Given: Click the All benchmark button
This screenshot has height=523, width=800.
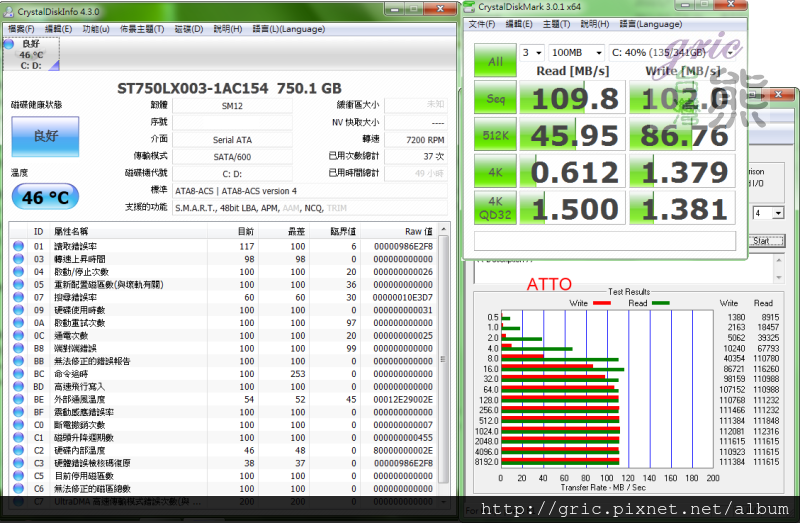Looking at the screenshot, I should click(495, 61).
